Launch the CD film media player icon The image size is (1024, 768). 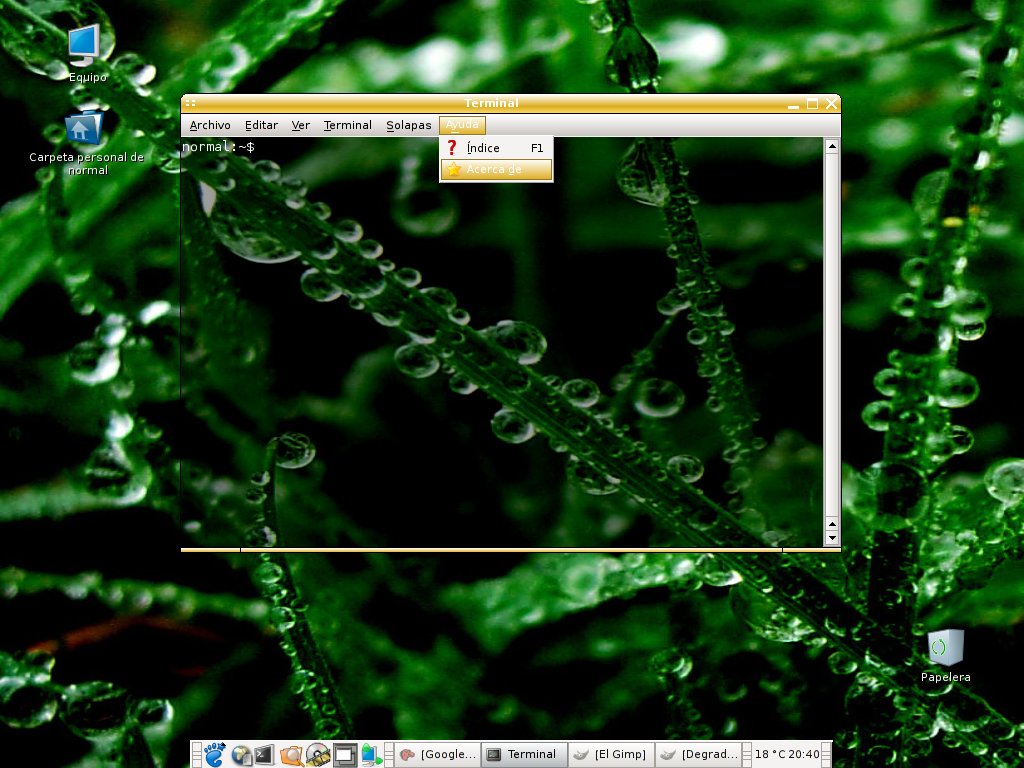pos(318,755)
